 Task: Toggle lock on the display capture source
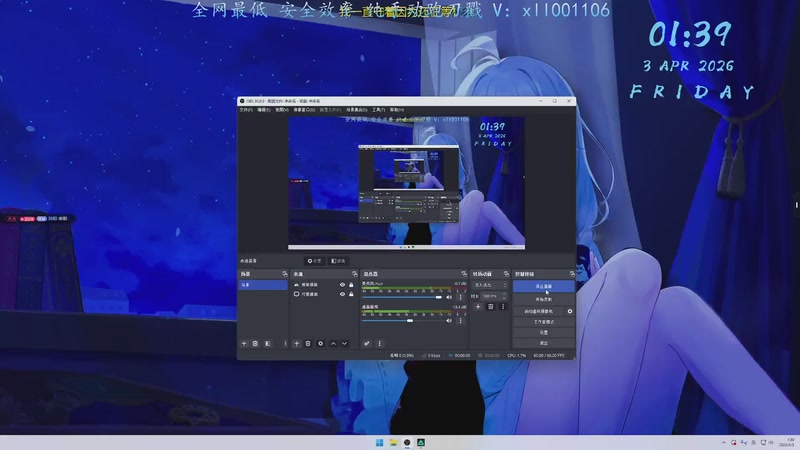pos(351,294)
